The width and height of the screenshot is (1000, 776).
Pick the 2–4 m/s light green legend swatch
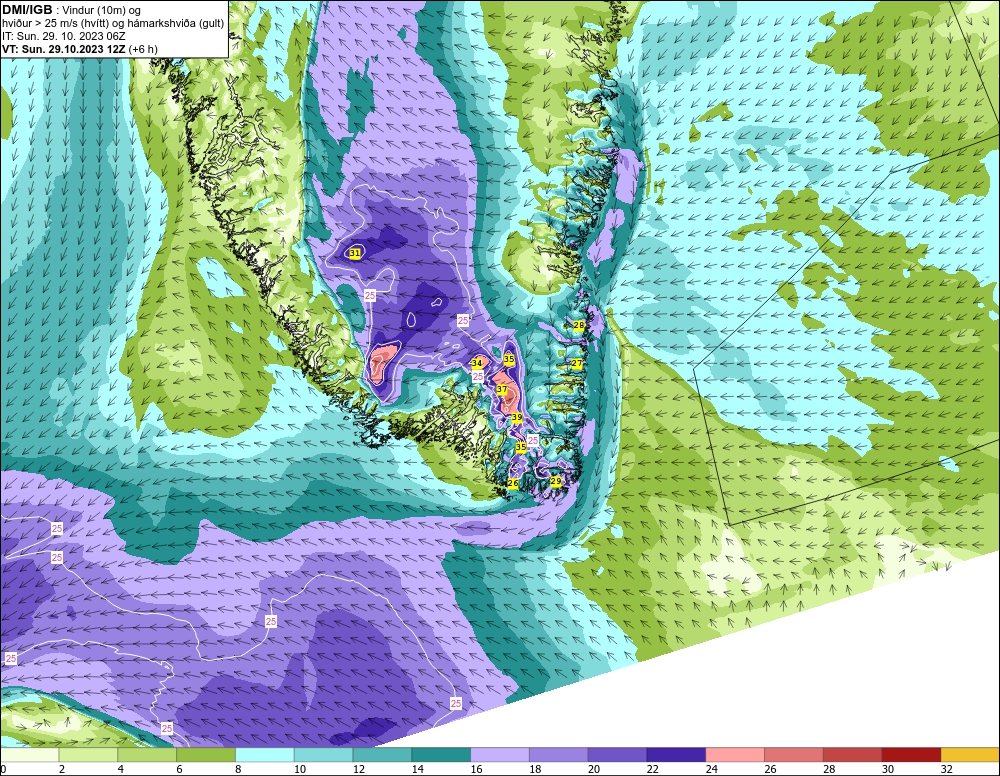pyautogui.click(x=89, y=755)
